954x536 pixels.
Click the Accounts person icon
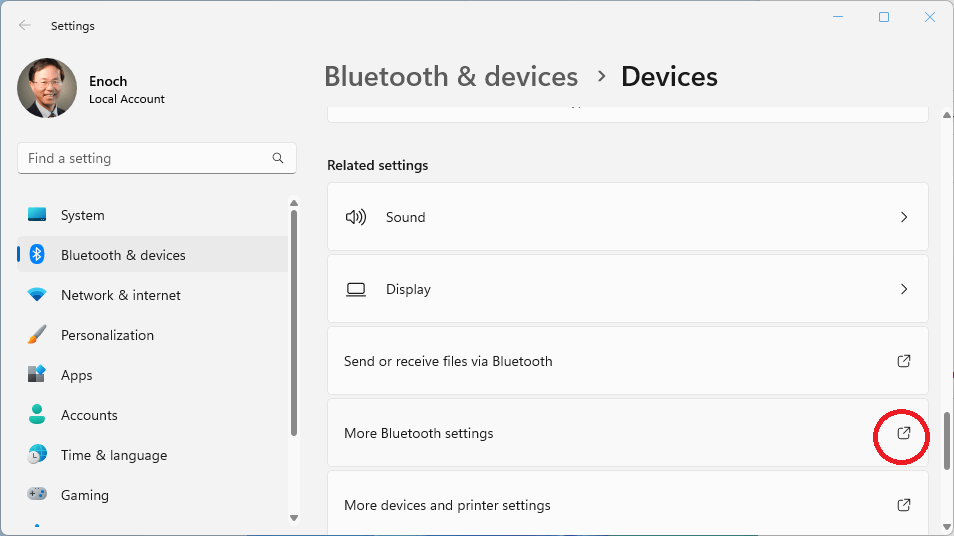pos(37,415)
